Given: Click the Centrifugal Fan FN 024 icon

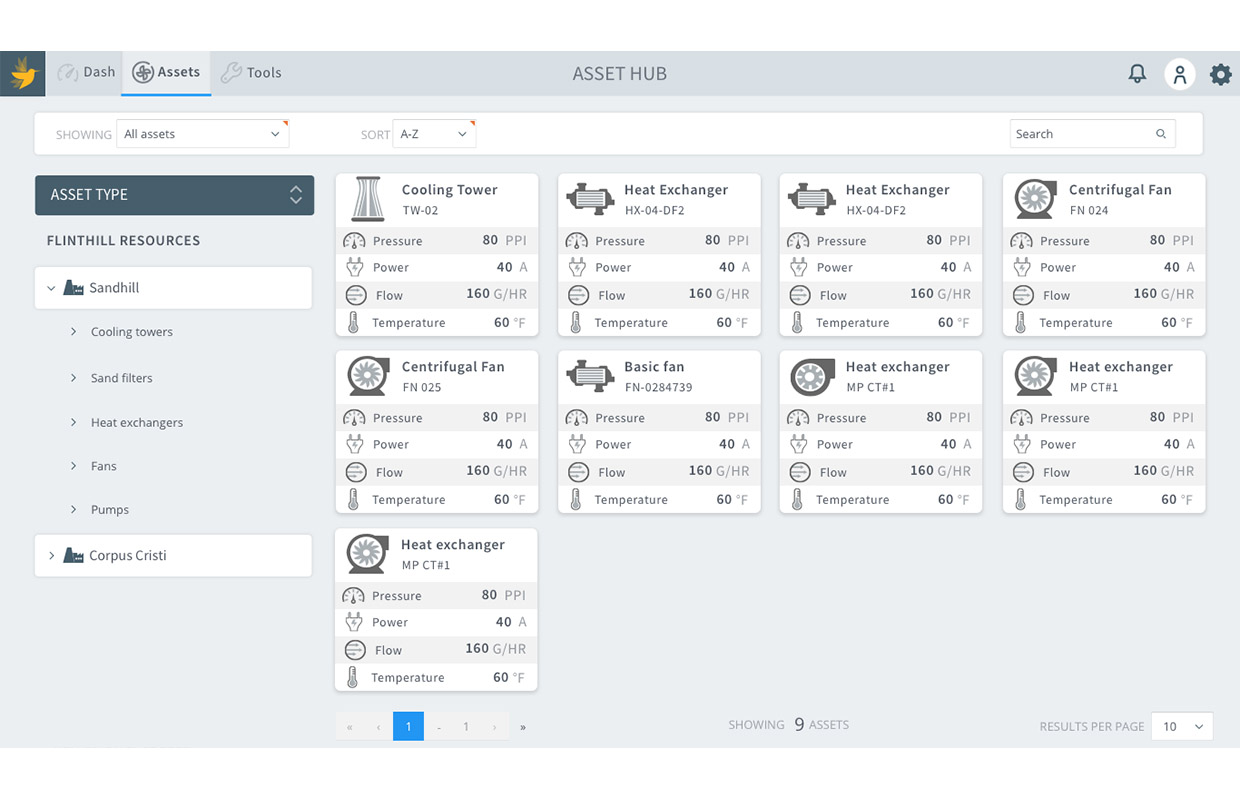Looking at the screenshot, I should pos(1034,199).
